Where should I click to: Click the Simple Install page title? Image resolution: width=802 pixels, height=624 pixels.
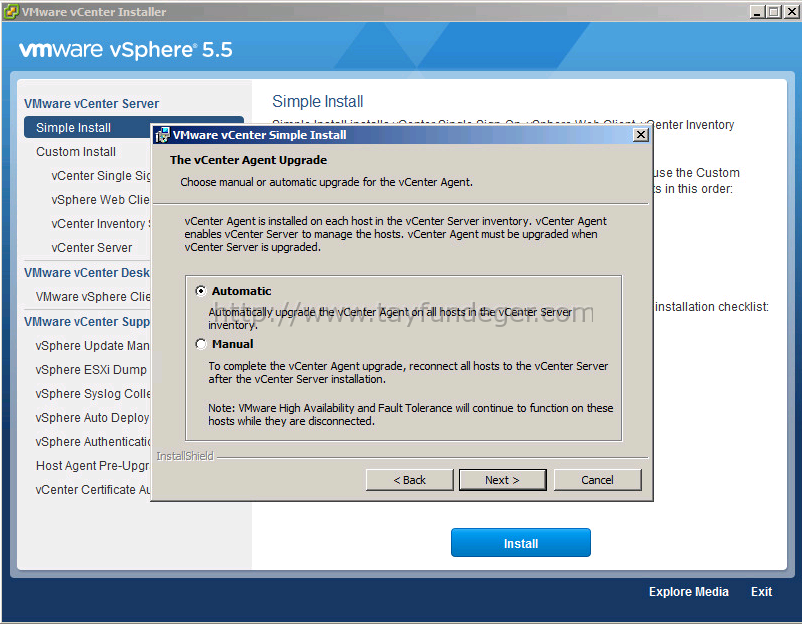pos(318,101)
